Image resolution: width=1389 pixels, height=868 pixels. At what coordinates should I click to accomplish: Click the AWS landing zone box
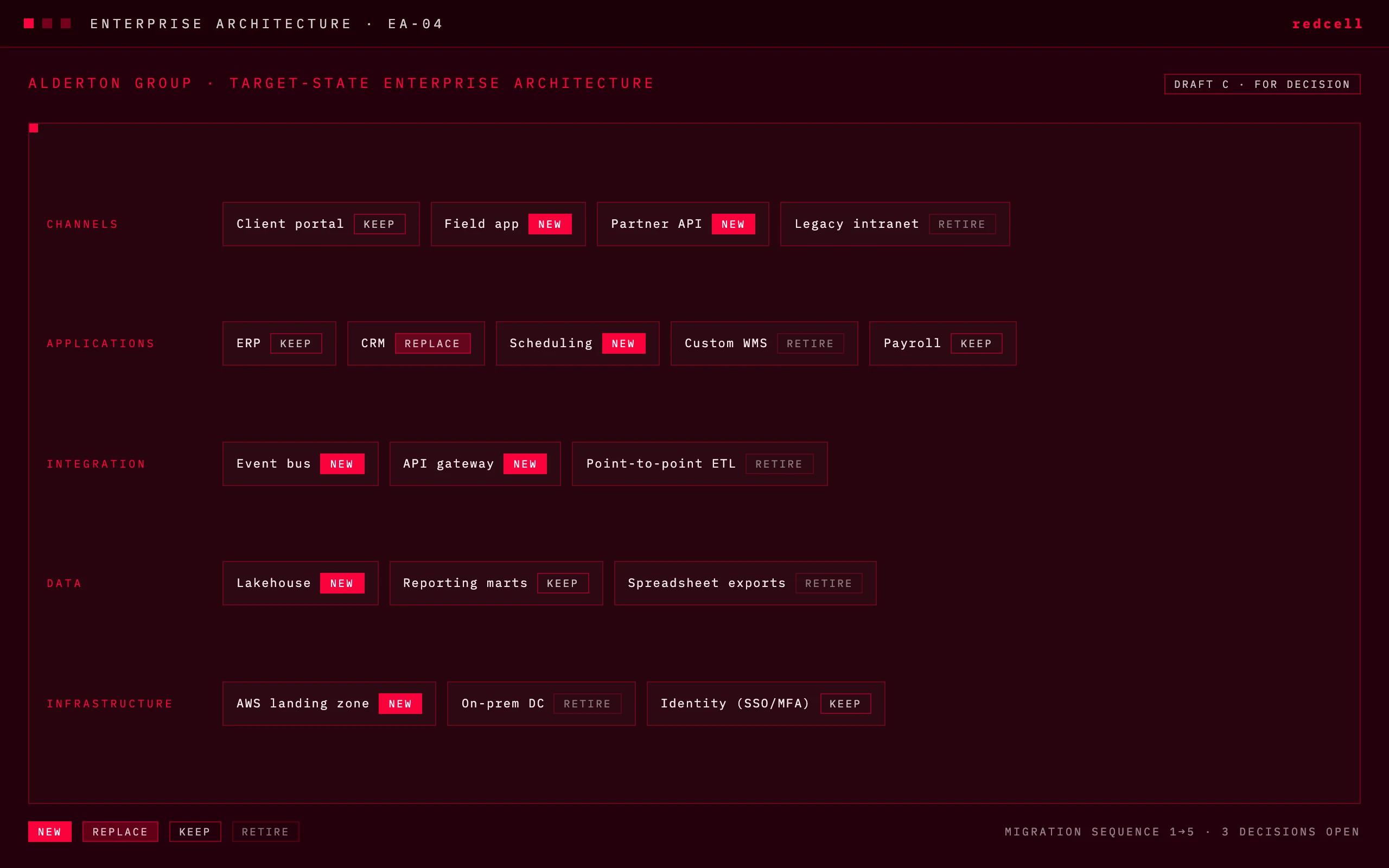pyautogui.click(x=329, y=703)
